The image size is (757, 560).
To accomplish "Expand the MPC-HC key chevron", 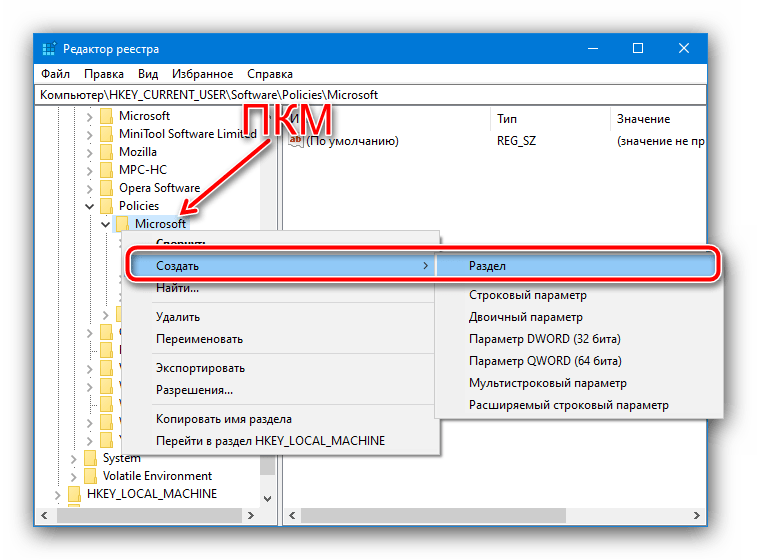I will (x=89, y=171).
